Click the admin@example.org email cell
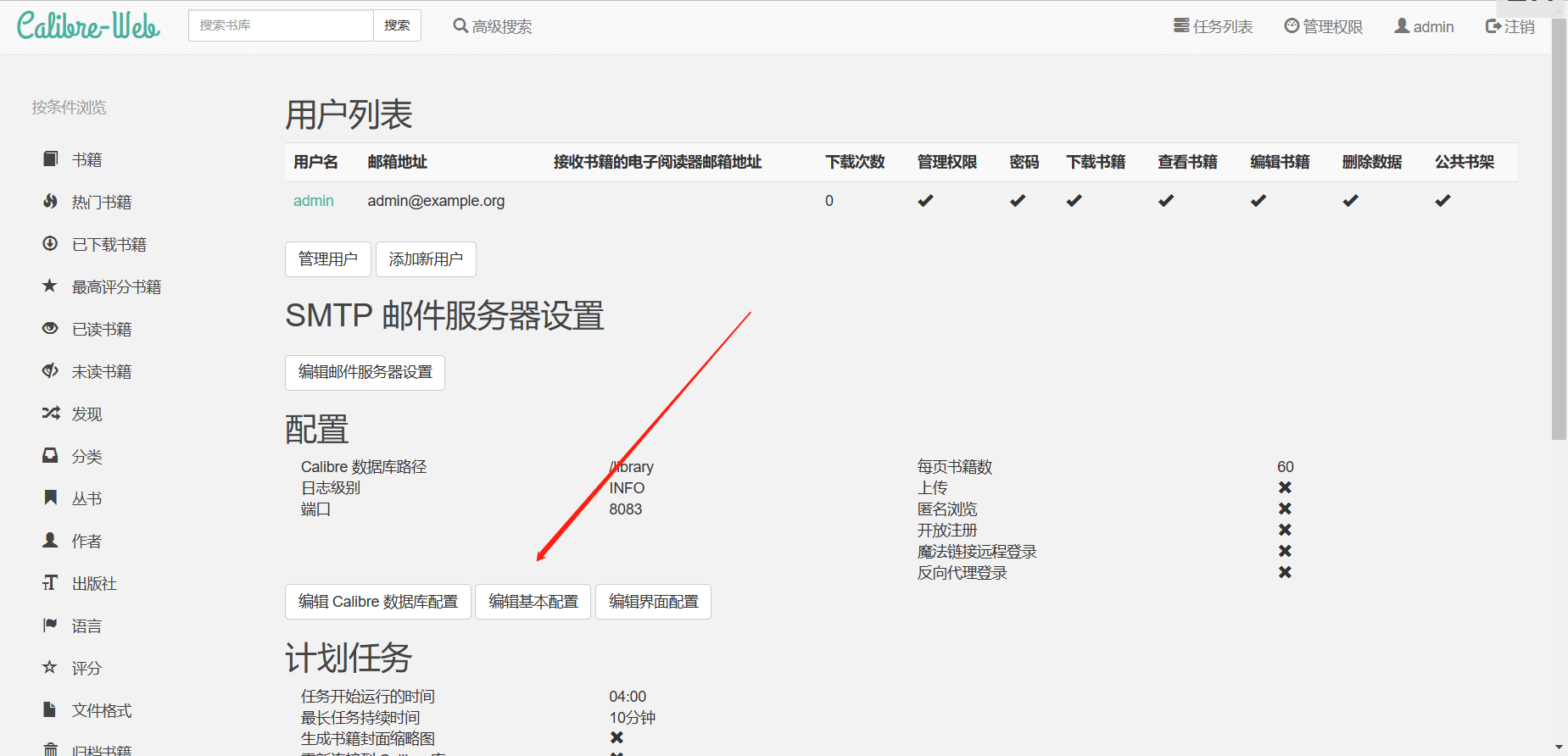 436,201
